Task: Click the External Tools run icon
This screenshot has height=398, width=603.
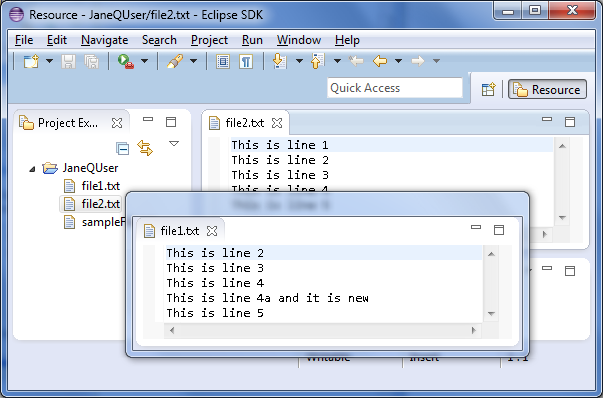Action: point(126,61)
